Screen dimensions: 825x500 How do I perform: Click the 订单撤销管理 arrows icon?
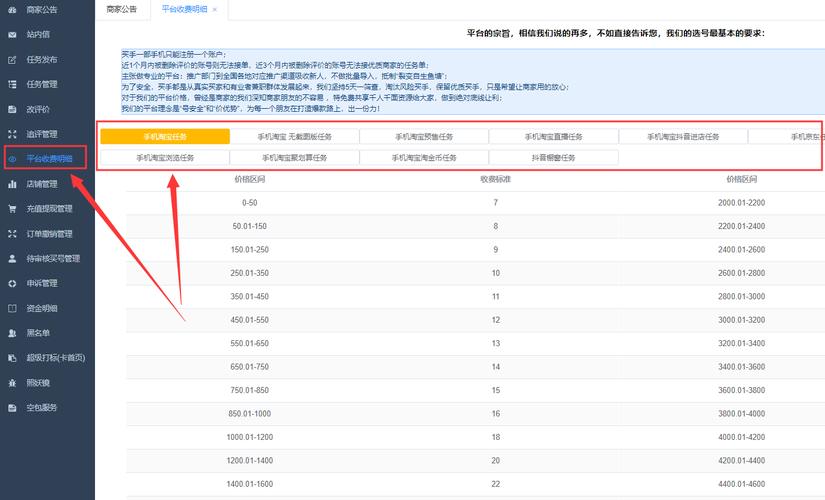pyautogui.click(x=12, y=234)
